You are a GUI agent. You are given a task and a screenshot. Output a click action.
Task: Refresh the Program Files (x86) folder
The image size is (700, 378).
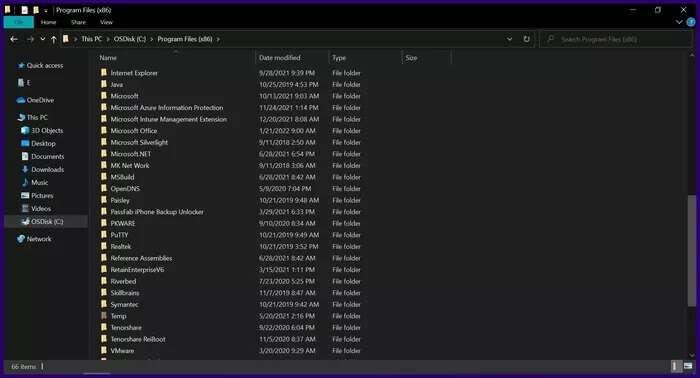[x=526, y=39]
